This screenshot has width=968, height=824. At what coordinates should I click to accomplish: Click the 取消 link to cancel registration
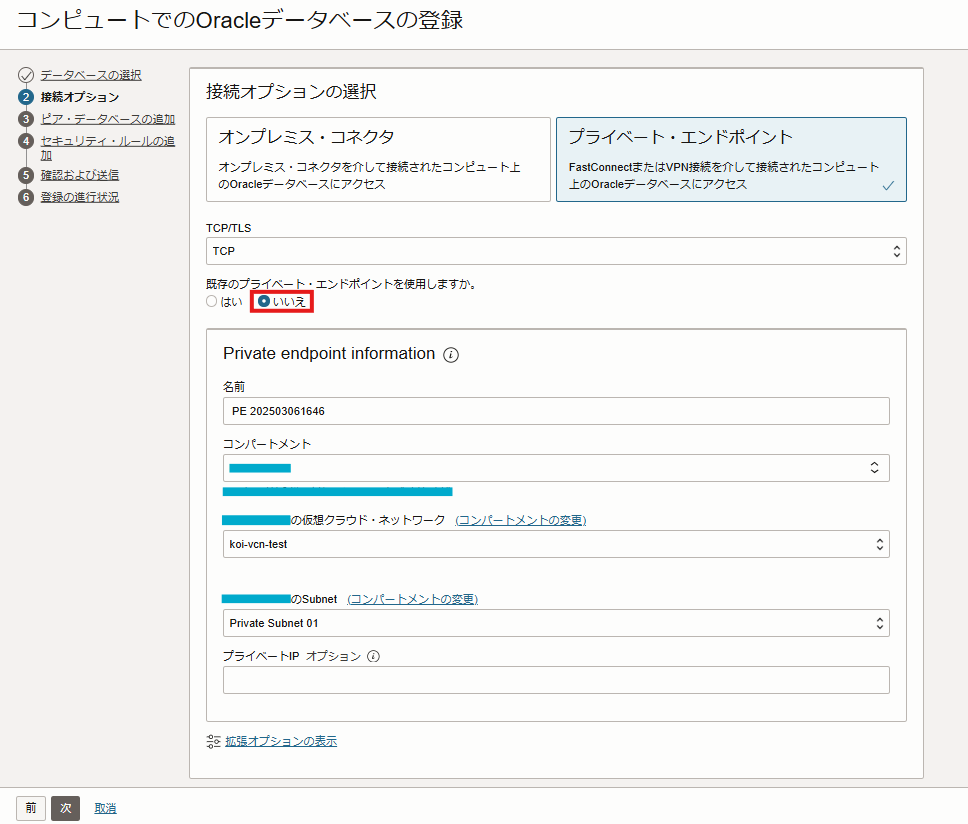(x=104, y=808)
